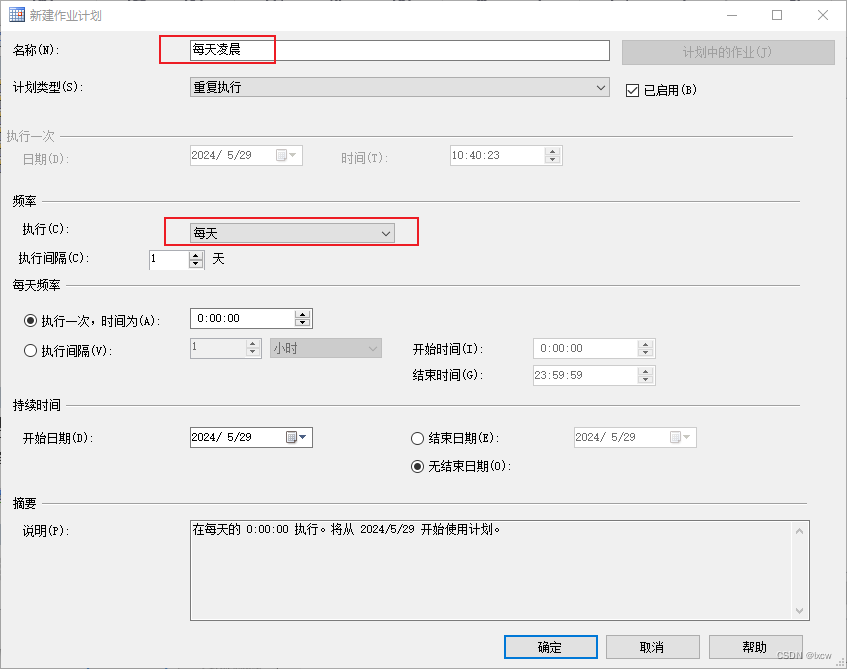Image resolution: width=847 pixels, height=669 pixels.
Task: Open the 帮助 help dialog
Action: pos(755,646)
